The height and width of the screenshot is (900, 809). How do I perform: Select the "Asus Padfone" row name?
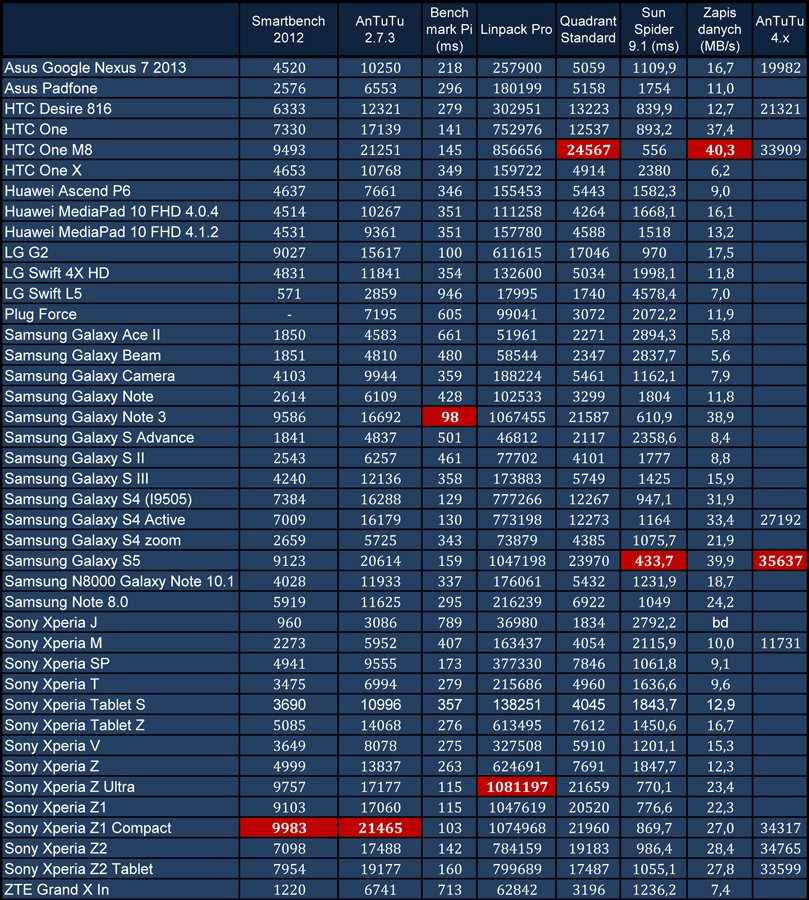tap(51, 88)
